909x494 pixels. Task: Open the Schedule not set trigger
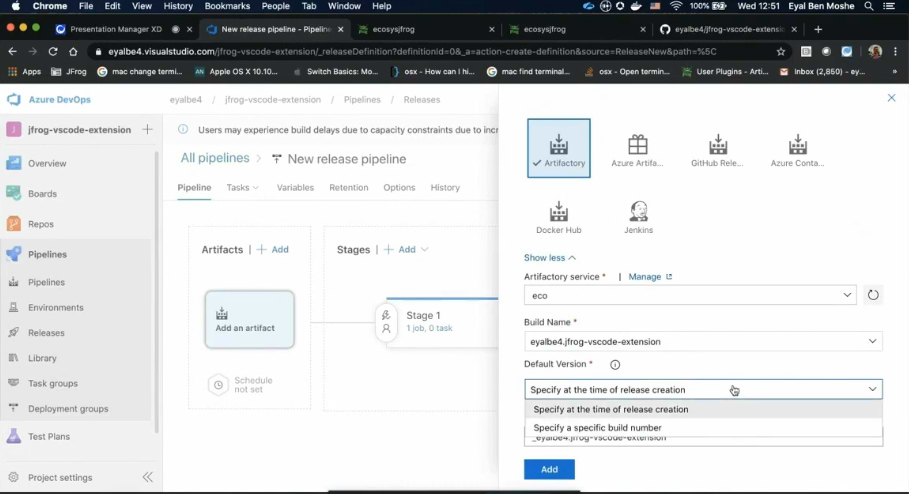tap(241, 384)
